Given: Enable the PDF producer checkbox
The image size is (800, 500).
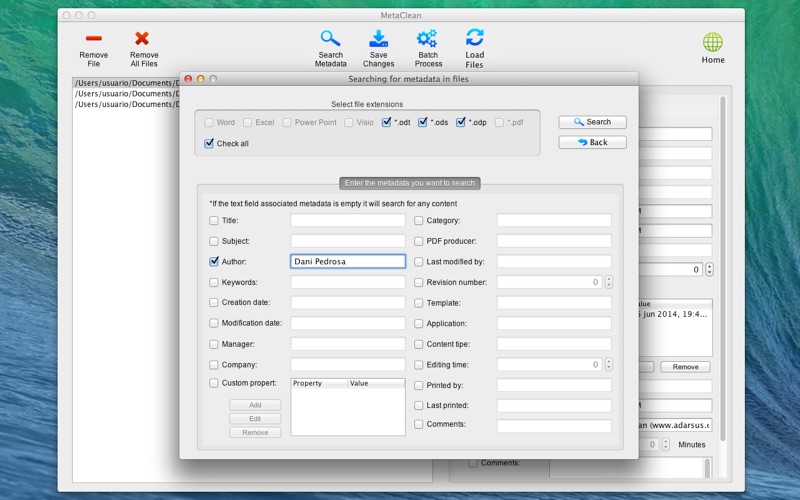Looking at the screenshot, I should tap(418, 241).
